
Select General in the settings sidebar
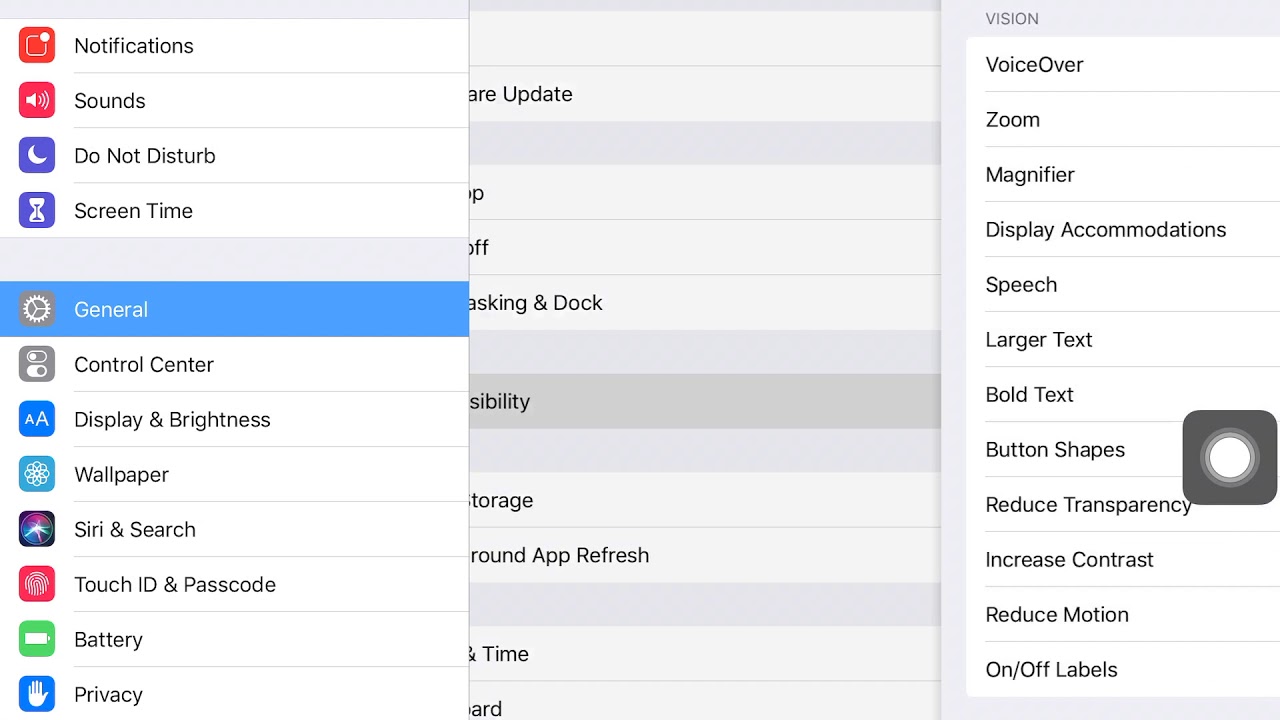click(x=234, y=310)
